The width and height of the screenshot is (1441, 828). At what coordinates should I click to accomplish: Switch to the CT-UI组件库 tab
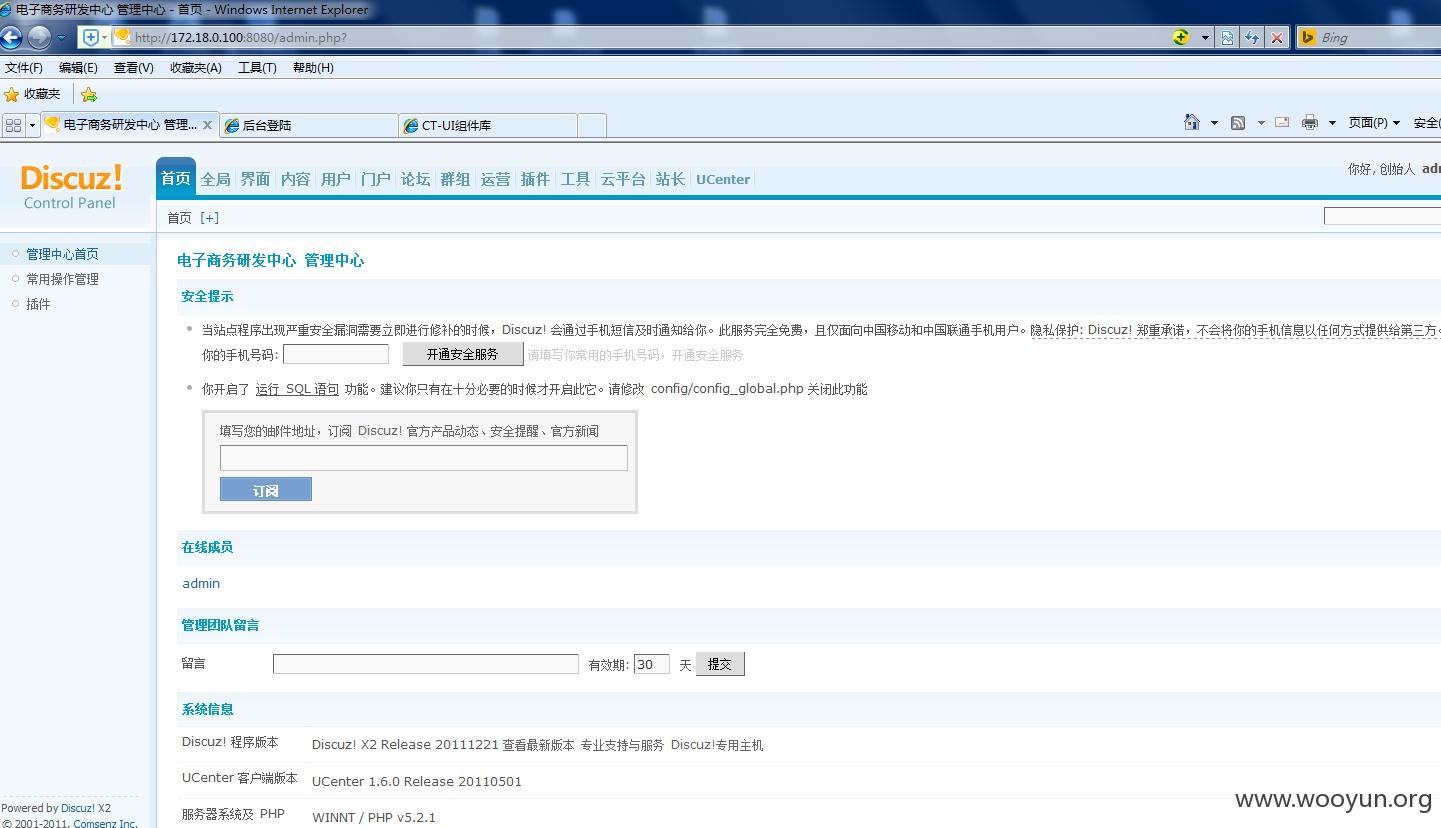[x=488, y=125]
